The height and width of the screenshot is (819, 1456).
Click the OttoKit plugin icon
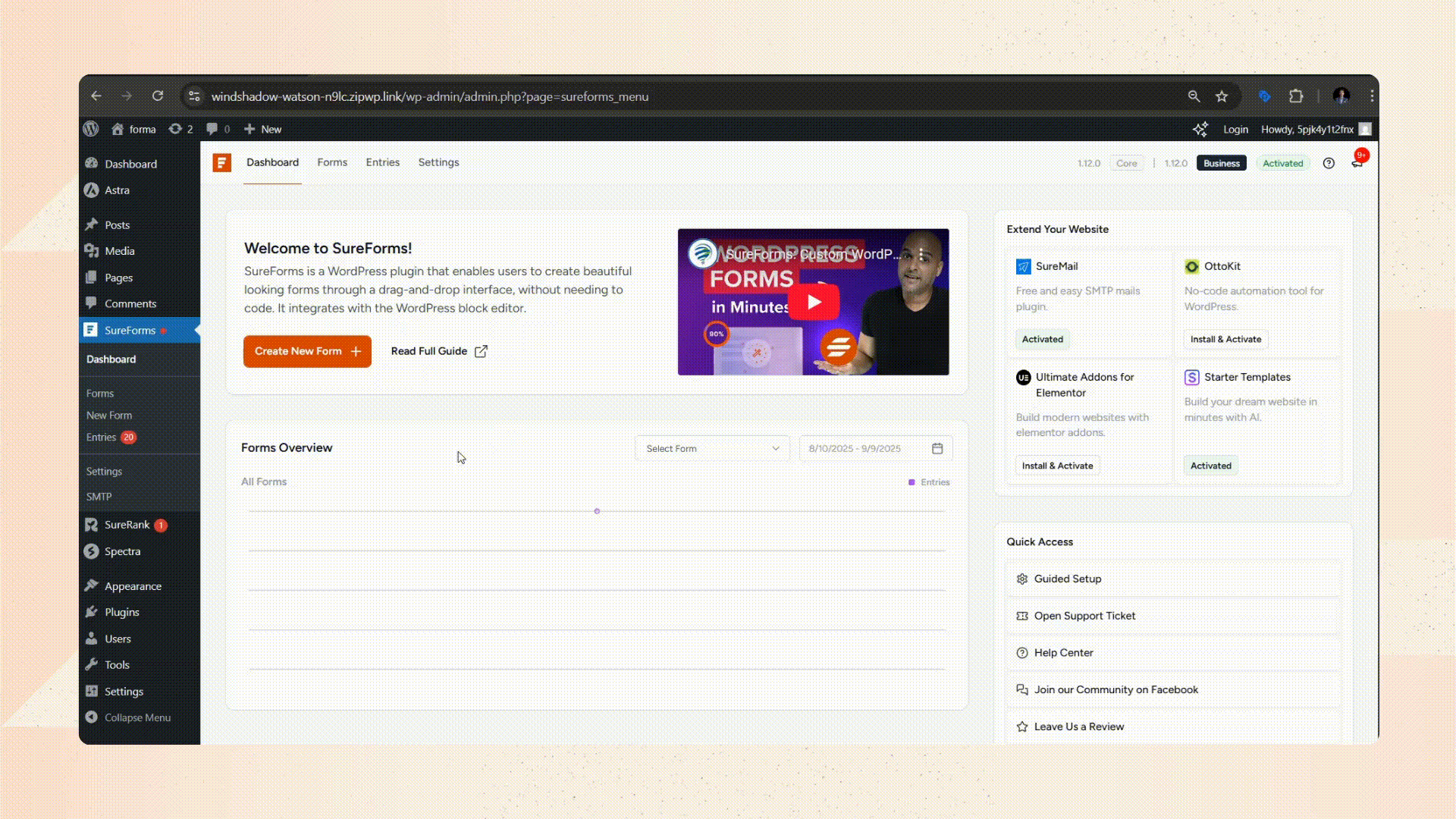1191,266
